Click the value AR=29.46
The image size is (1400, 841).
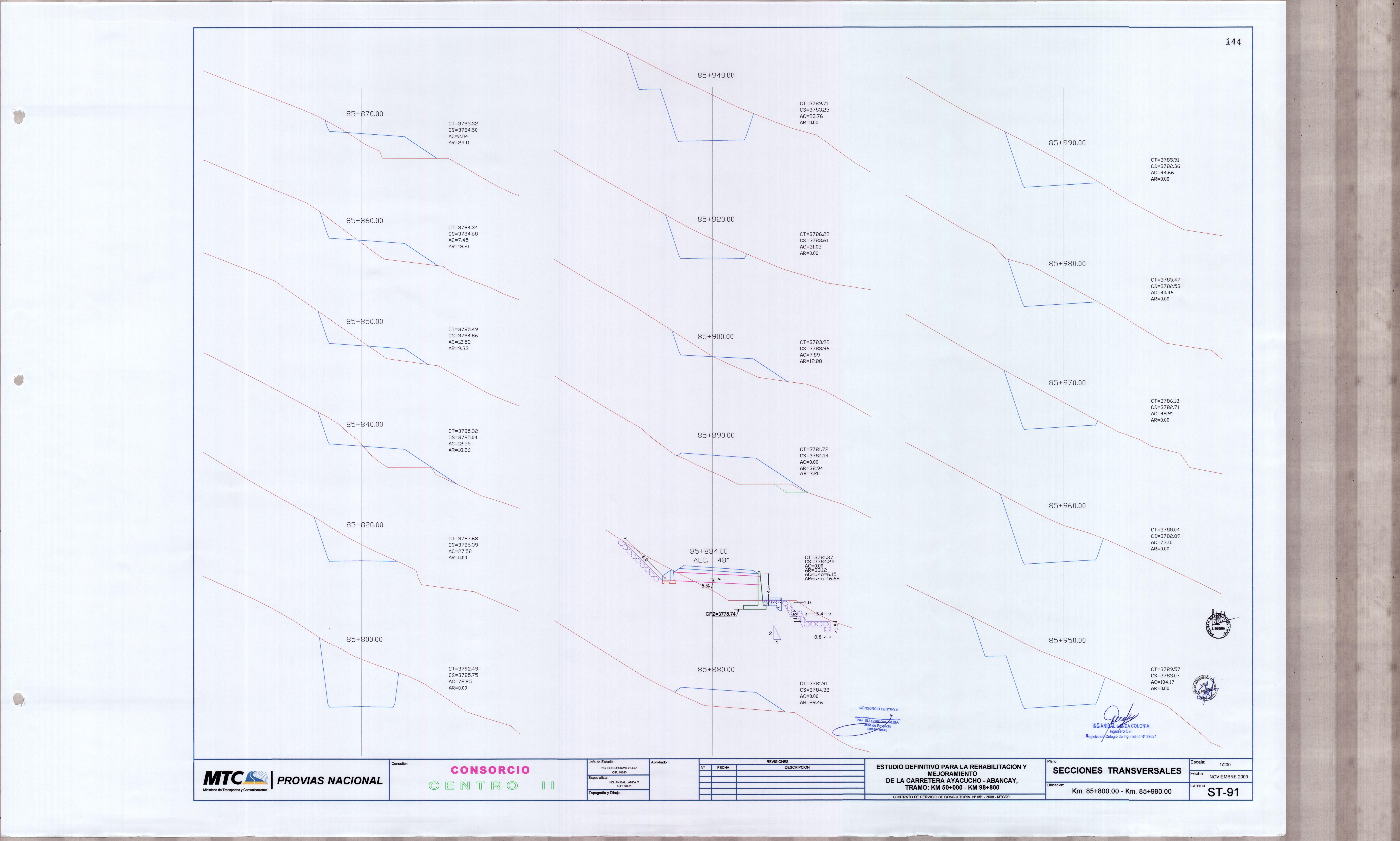click(x=811, y=703)
